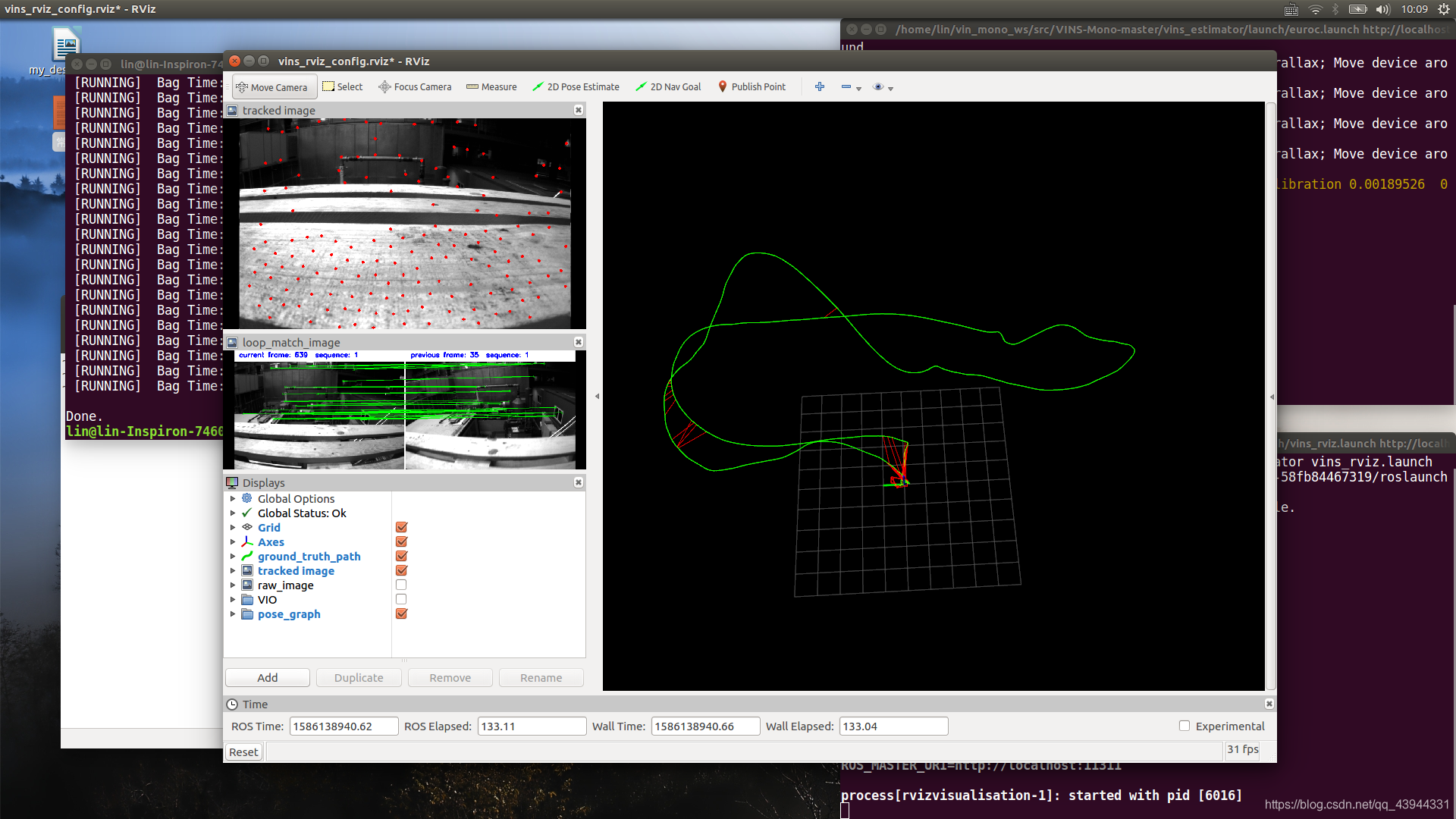Open the eye view-options dropdown in toolbar

[x=883, y=88]
